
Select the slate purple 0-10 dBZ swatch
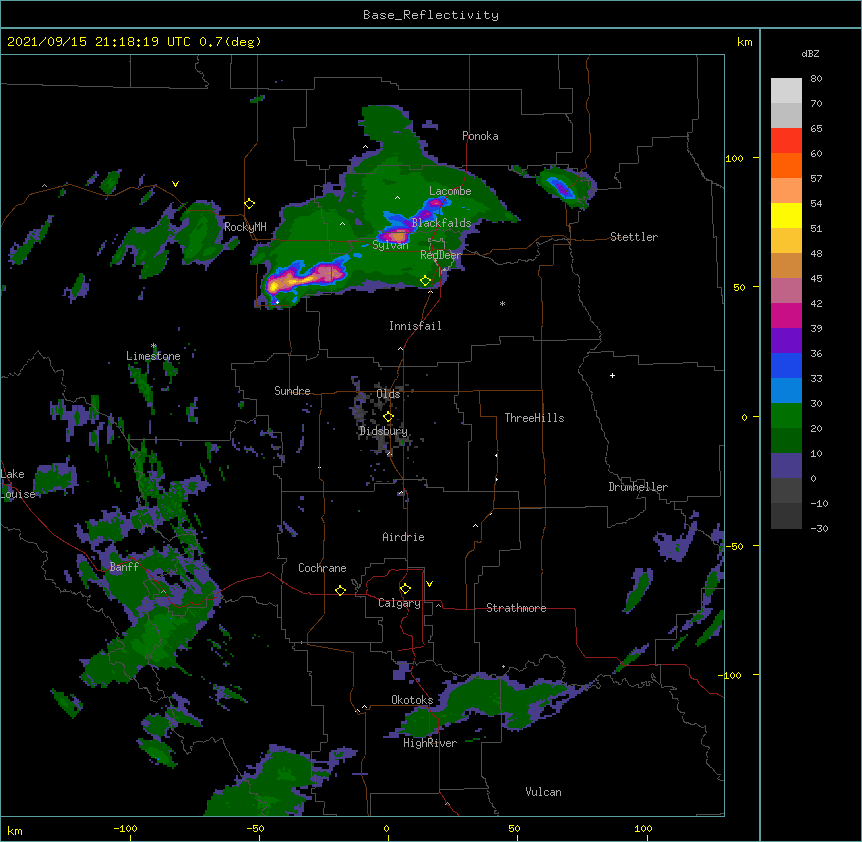tap(786, 466)
